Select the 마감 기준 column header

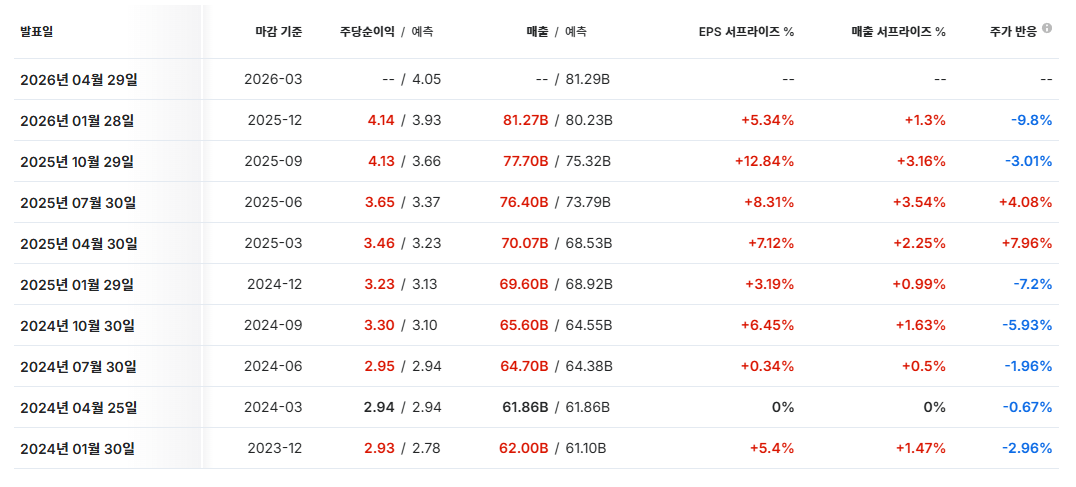coord(279,31)
